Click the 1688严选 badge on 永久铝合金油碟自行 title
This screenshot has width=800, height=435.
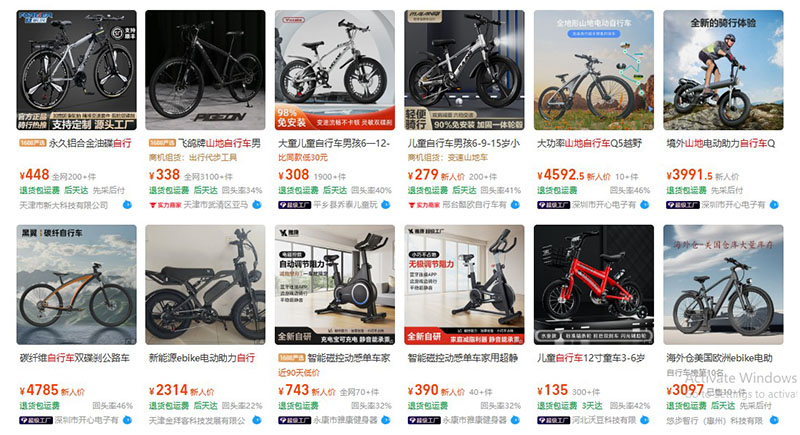click(33, 143)
